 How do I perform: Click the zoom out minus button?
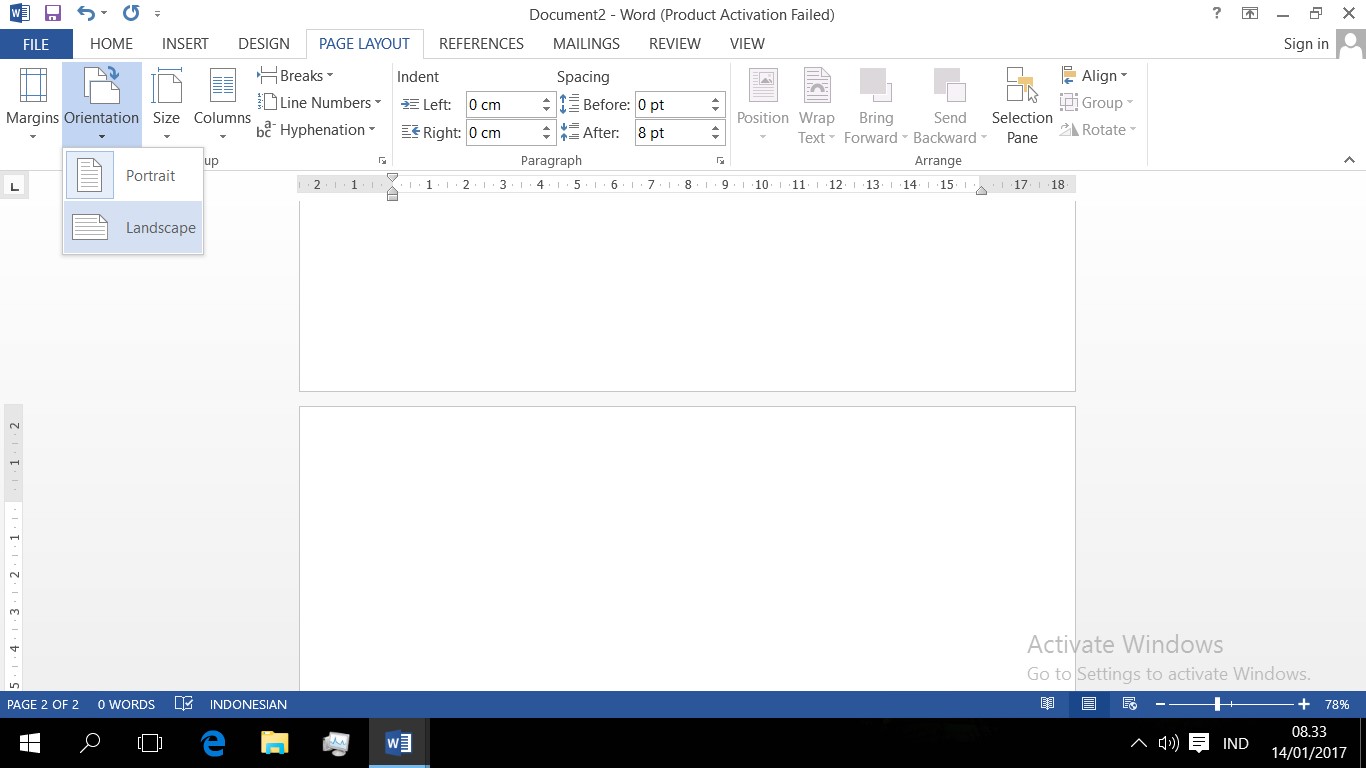(x=1160, y=704)
